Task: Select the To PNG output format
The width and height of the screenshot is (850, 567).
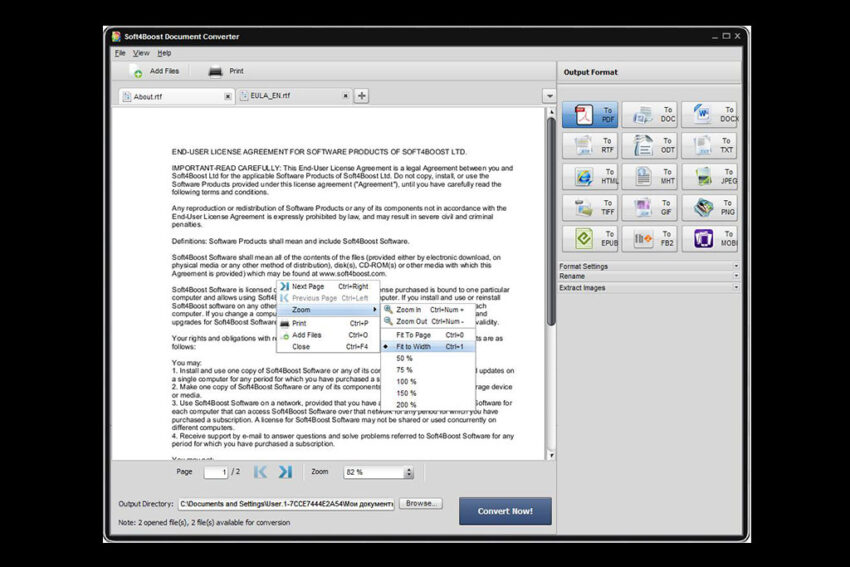Action: coord(710,208)
